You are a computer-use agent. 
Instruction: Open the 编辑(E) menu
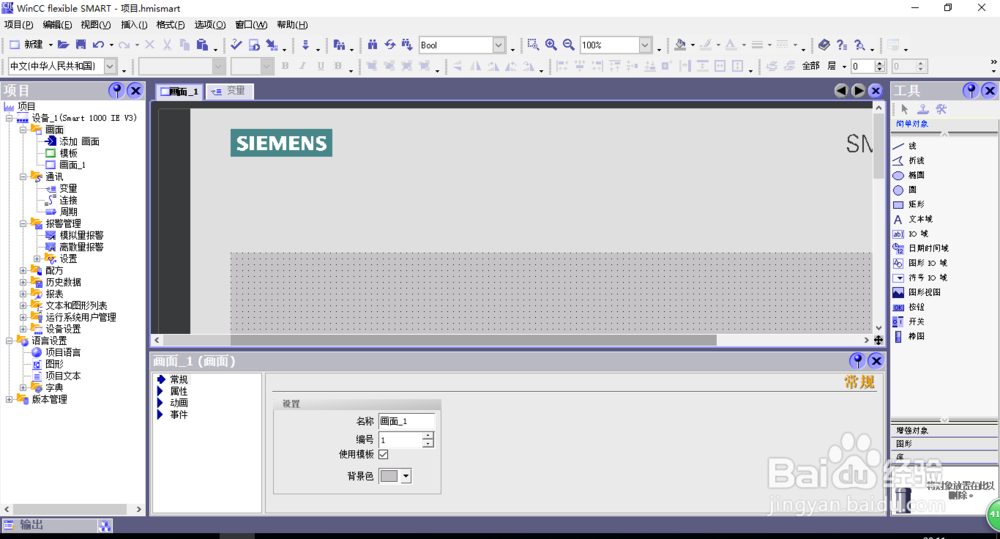tap(57, 25)
